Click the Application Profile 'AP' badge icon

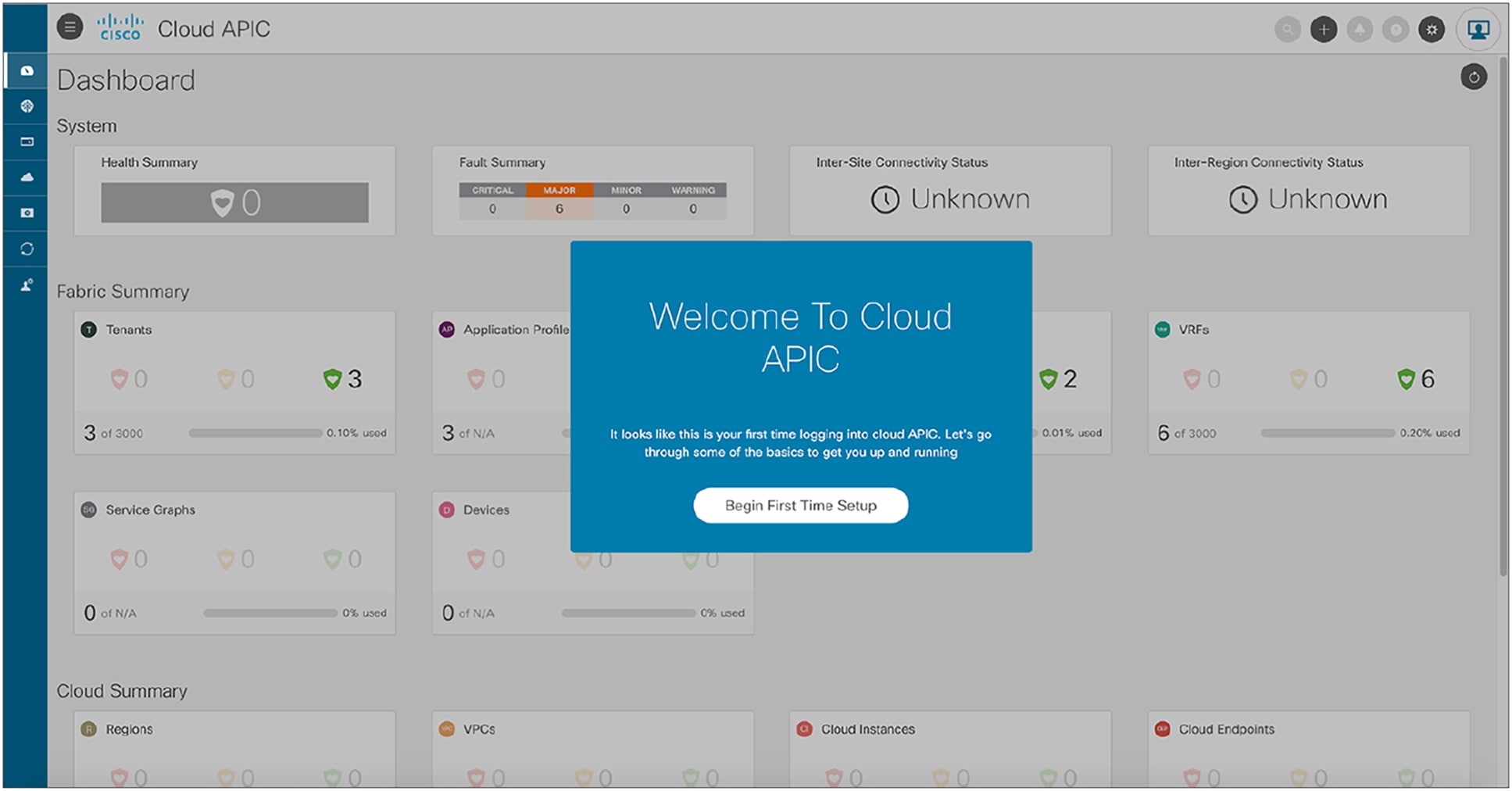pyautogui.click(x=447, y=330)
